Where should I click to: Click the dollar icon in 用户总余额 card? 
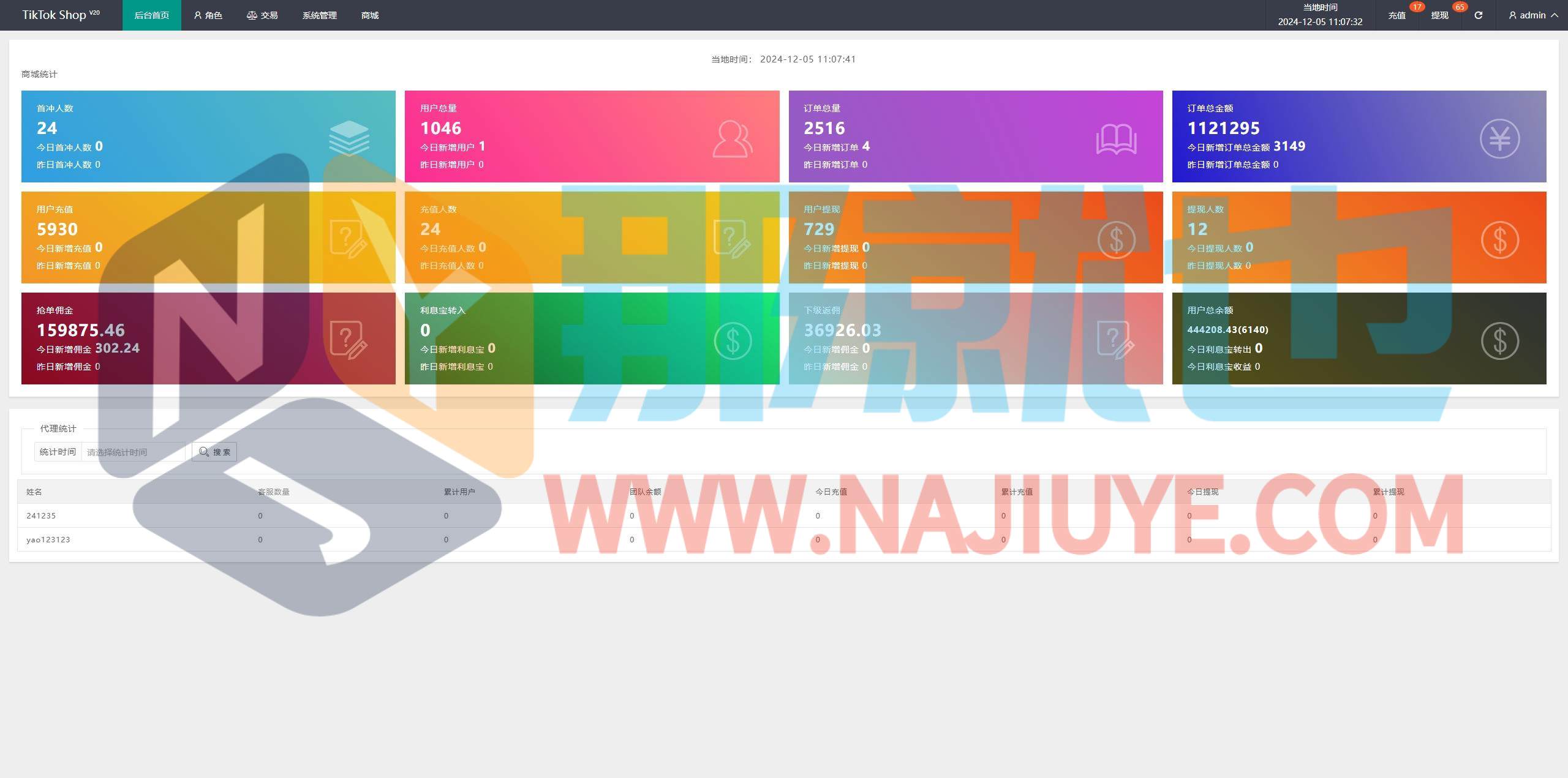pyautogui.click(x=1499, y=341)
